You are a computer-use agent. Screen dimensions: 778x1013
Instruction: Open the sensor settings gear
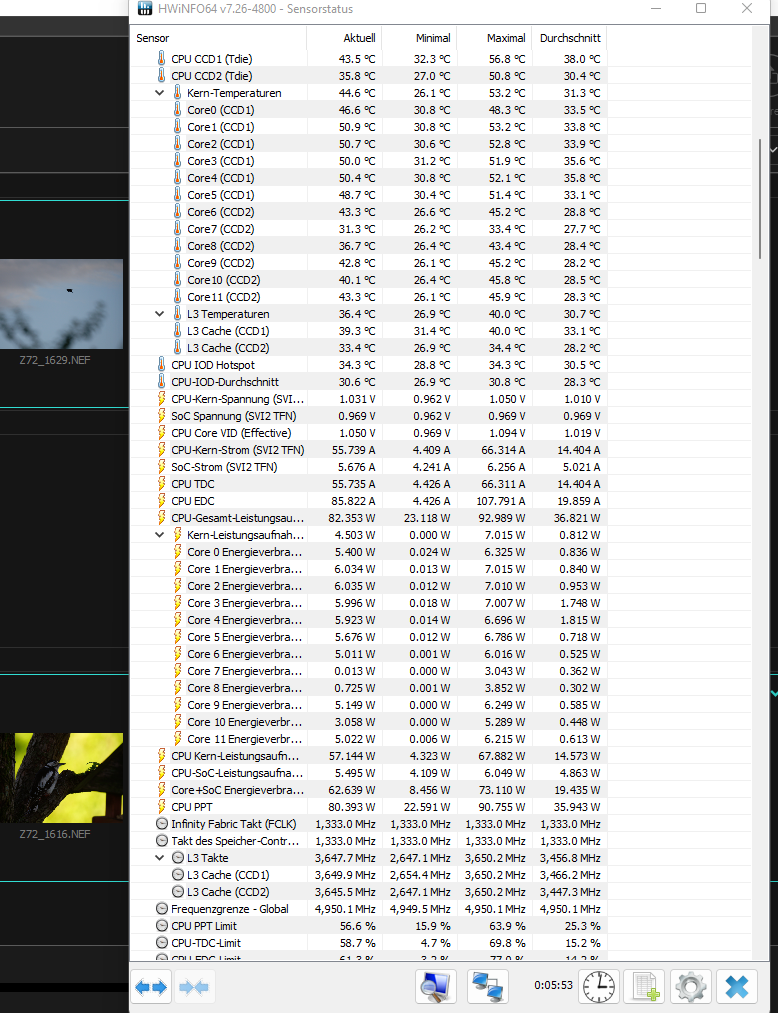tap(691, 987)
